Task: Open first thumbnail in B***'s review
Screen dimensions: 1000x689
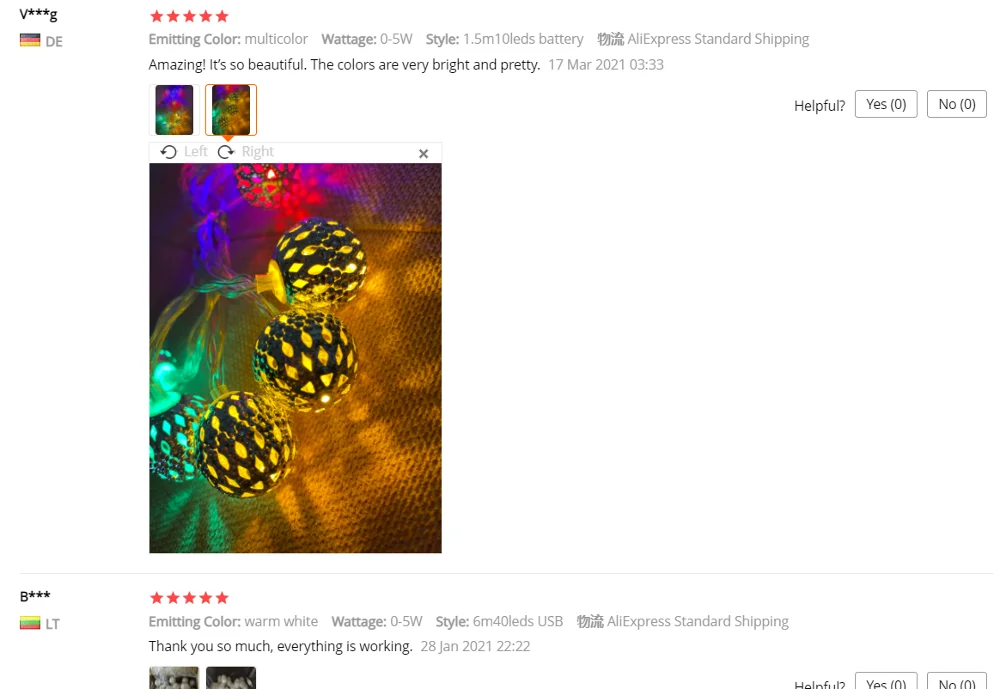Action: pos(174,678)
